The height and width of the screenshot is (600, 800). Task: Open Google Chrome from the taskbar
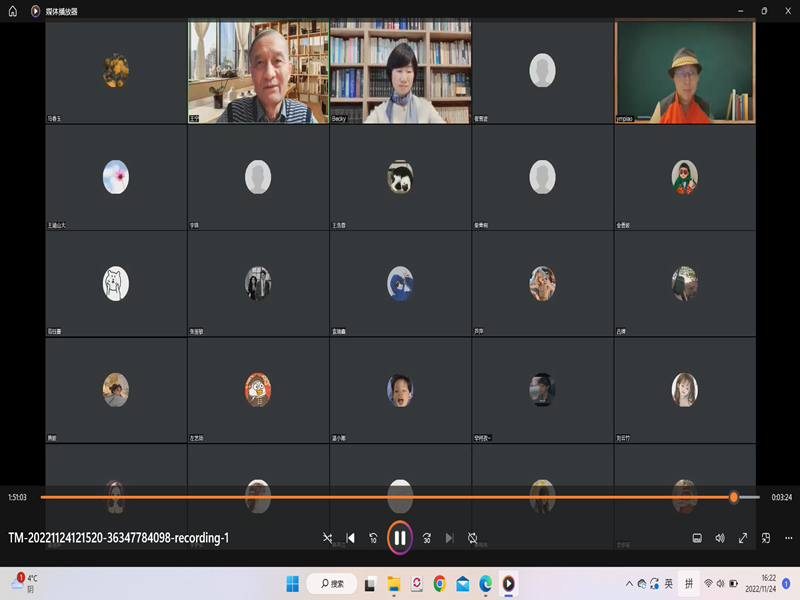439,583
